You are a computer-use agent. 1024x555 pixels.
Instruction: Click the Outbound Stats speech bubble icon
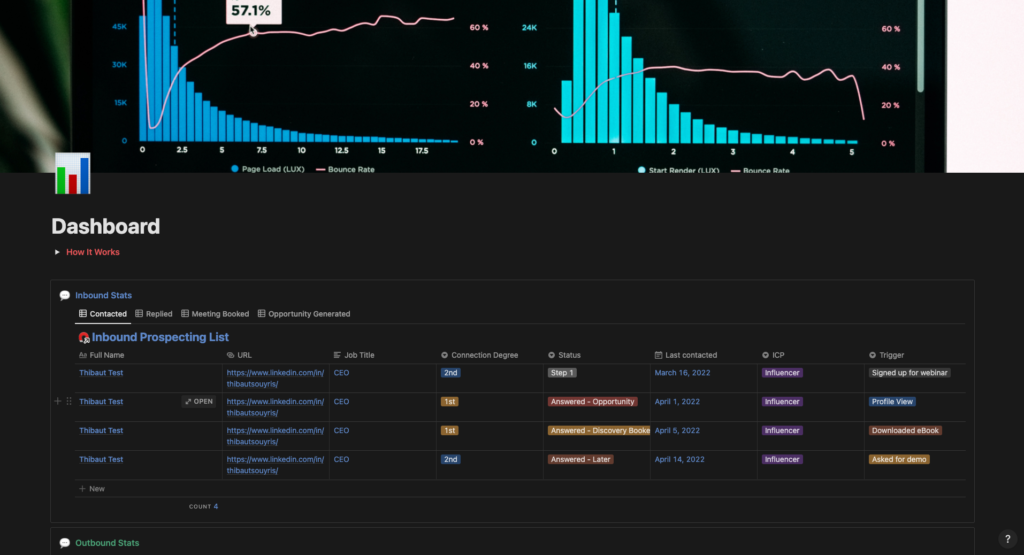(x=65, y=543)
